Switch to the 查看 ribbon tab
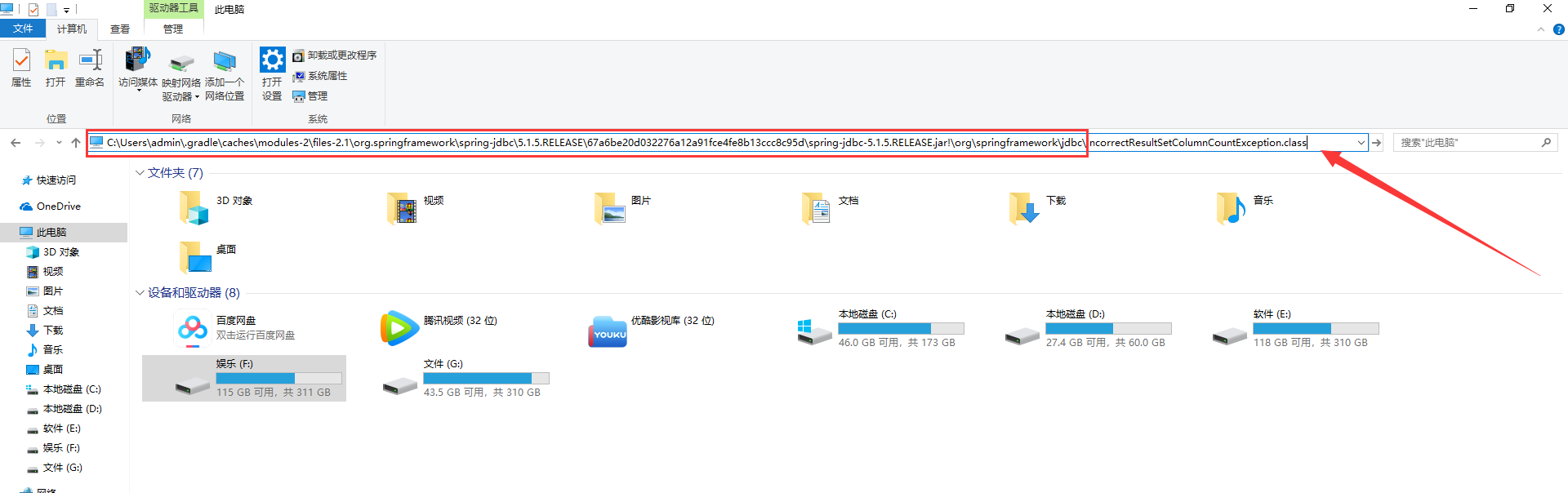1568x493 pixels. (120, 29)
